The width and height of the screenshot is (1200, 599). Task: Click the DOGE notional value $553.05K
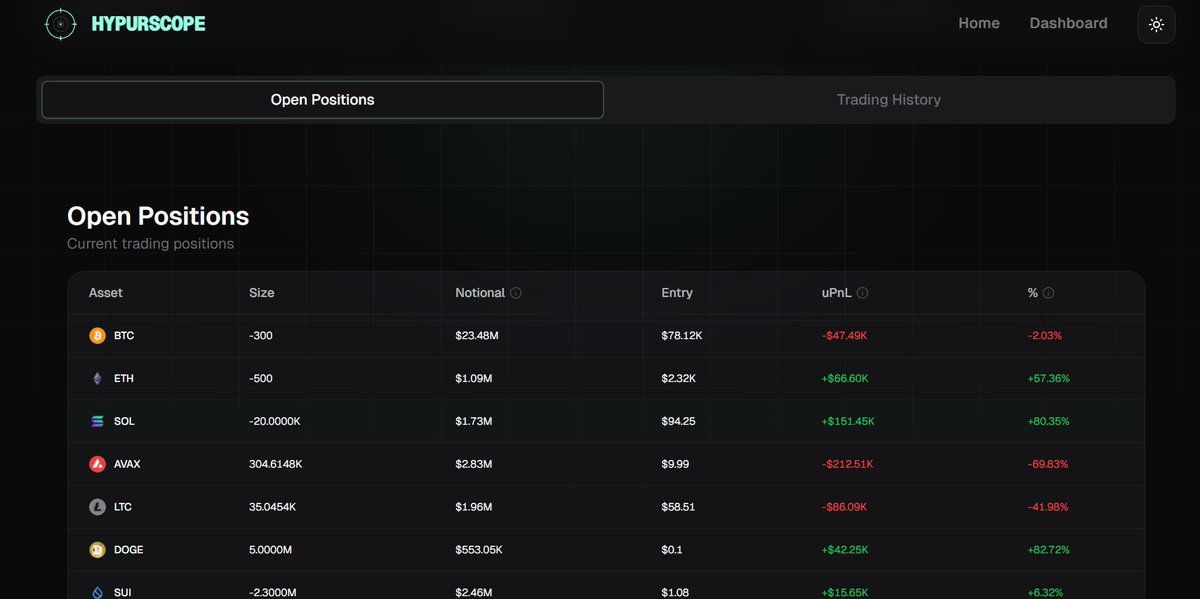pos(481,550)
